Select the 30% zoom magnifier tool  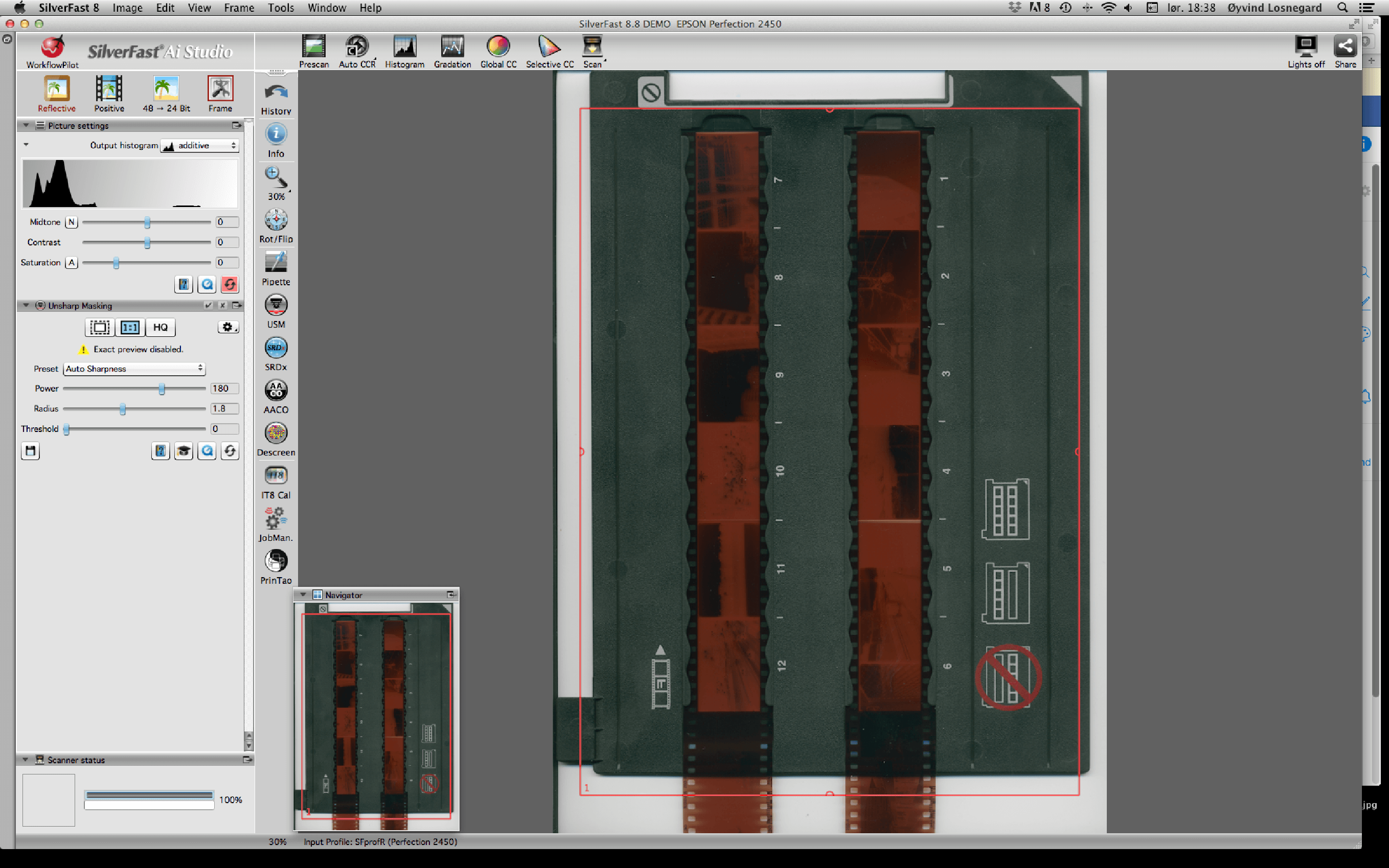[x=276, y=184]
